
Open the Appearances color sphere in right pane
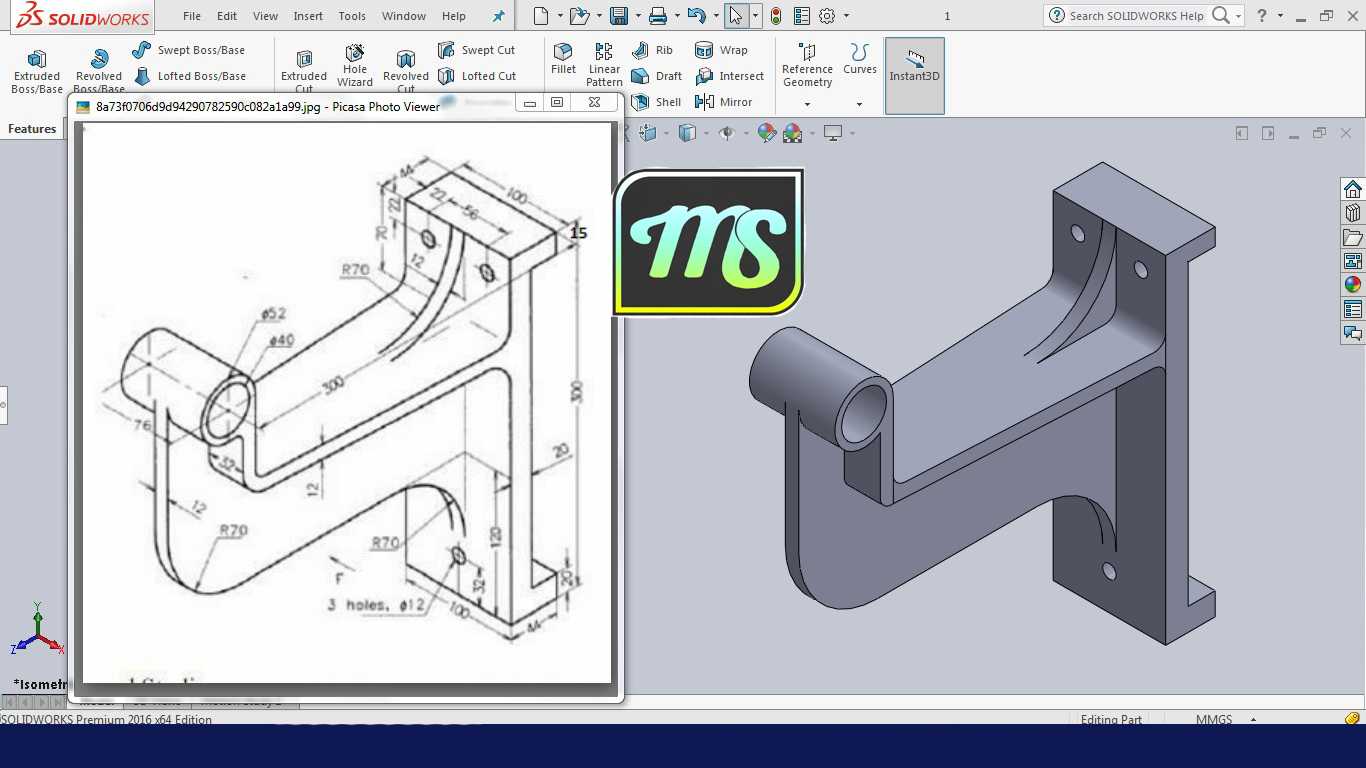(x=1353, y=284)
